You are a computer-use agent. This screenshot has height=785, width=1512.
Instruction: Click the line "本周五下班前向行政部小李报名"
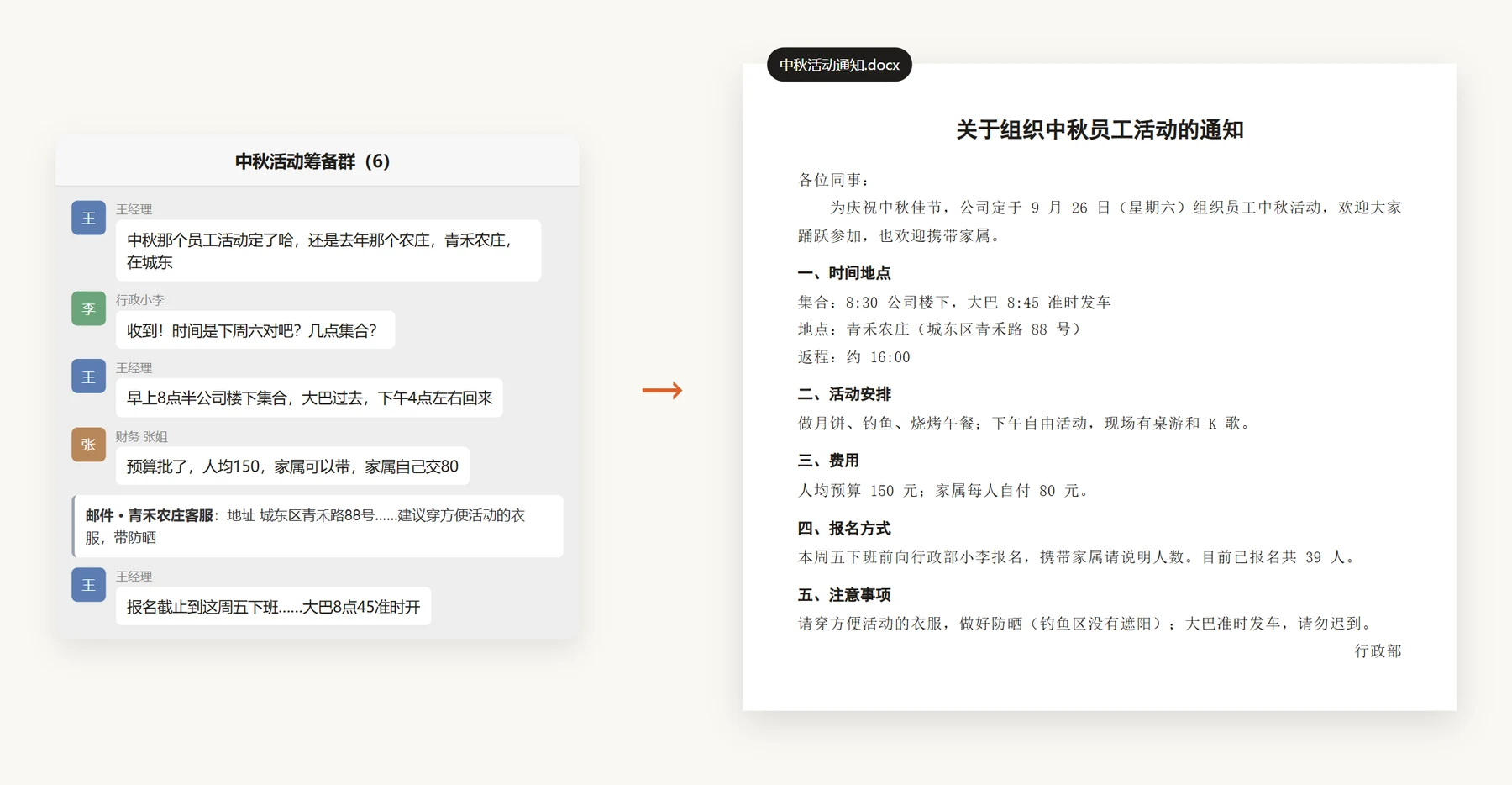(1079, 557)
